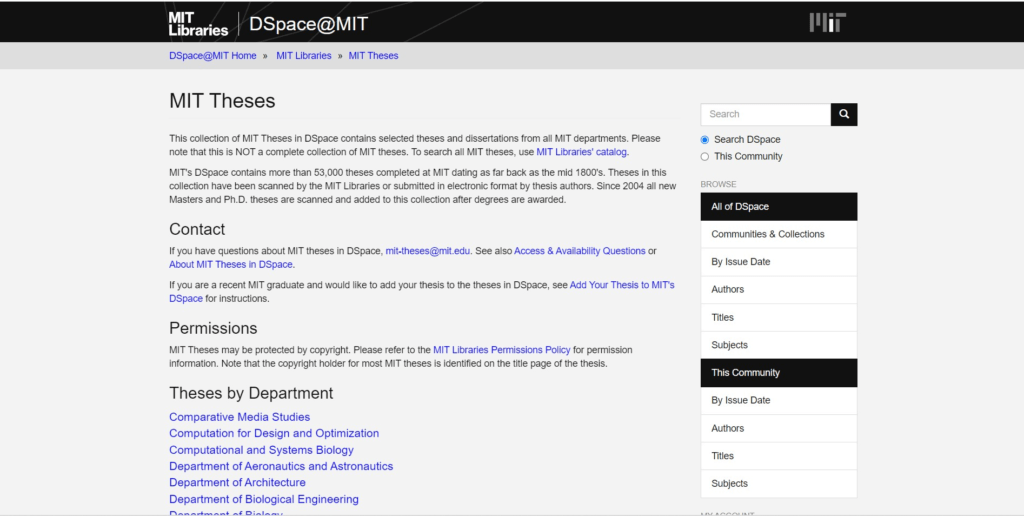This screenshot has width=1024, height=516.
Task: Open MIT Theses breadcrumb link
Action: coord(374,56)
